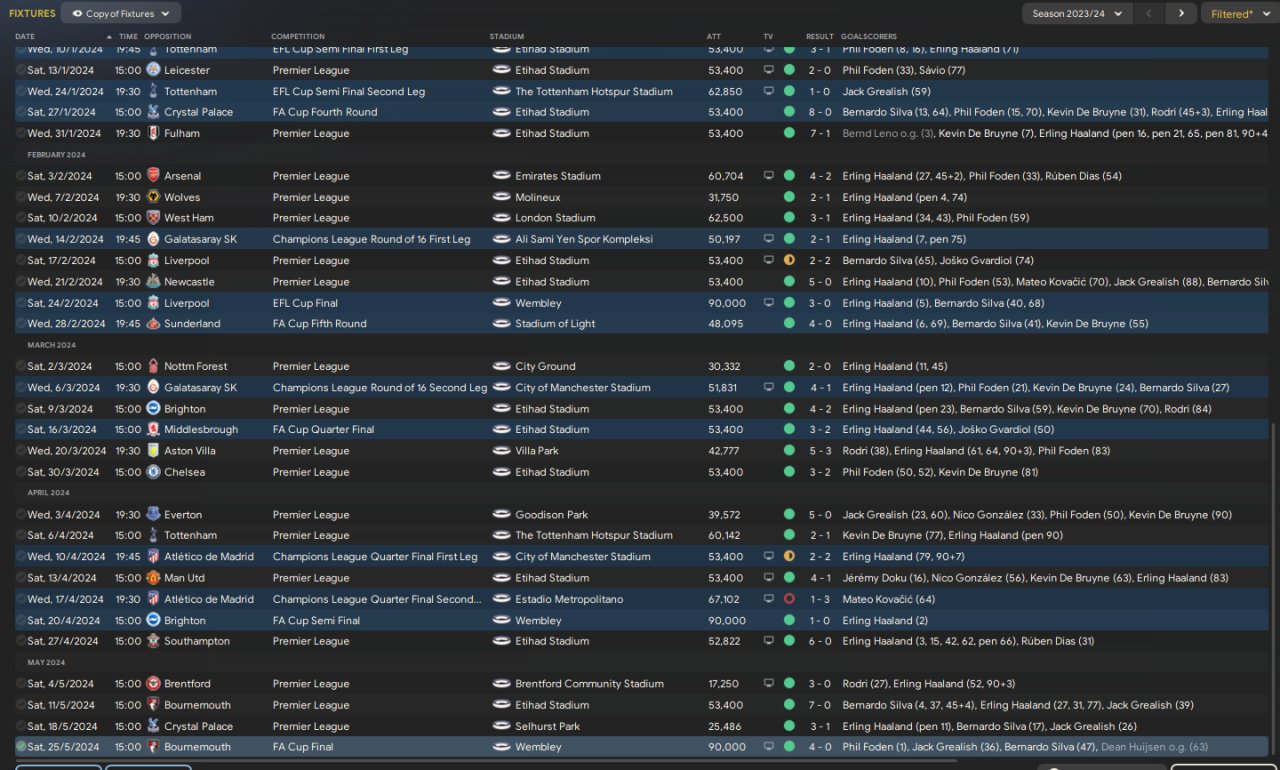Sort by the Opposition column header

pyautogui.click(x=167, y=37)
